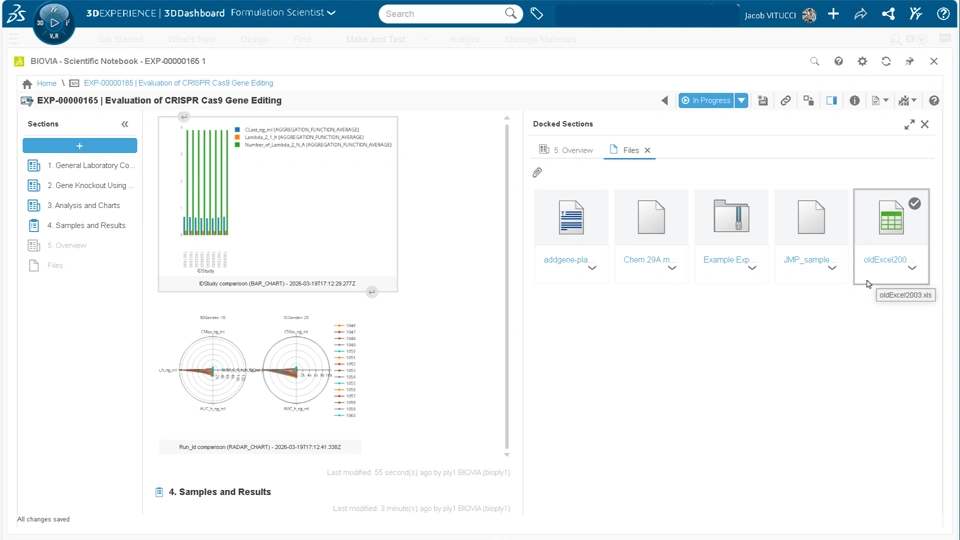
Task: Toggle the docked side panel icon
Action: coord(831,100)
